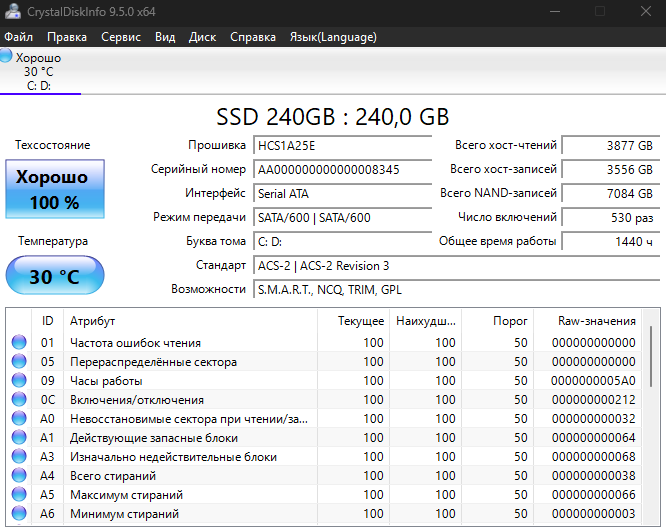
Task: Click the Число включений value 530 раз
Action: (x=610, y=217)
